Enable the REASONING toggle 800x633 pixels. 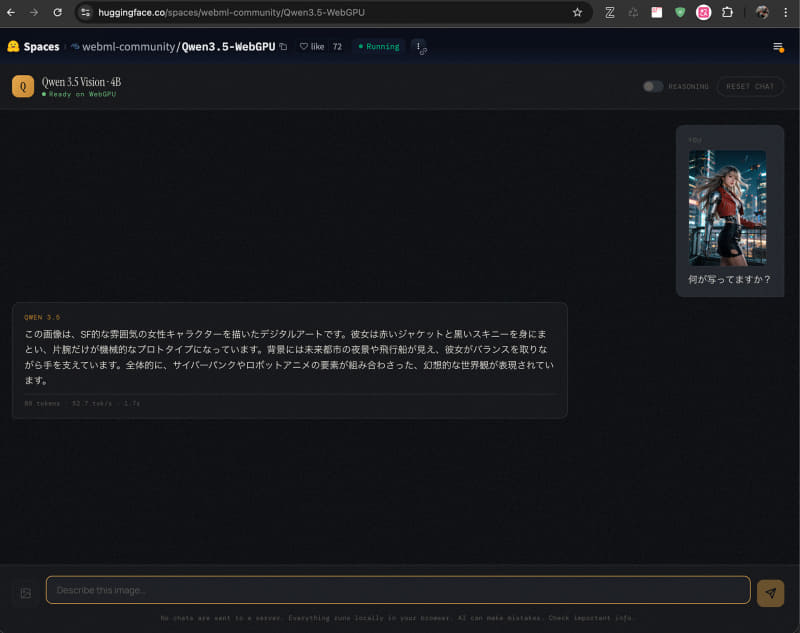652,87
